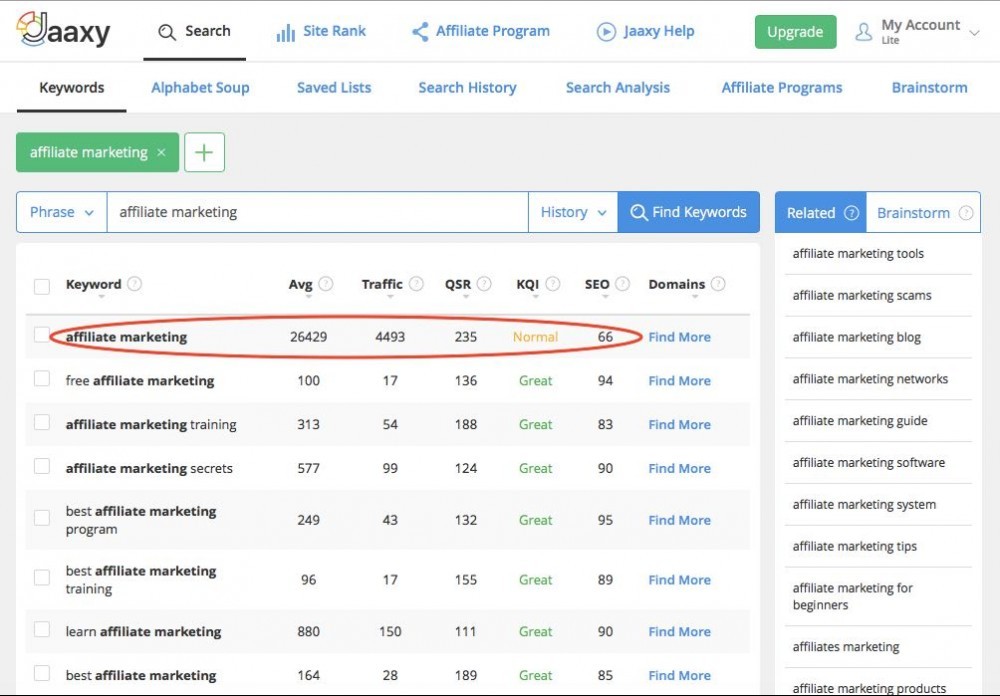The image size is (1000, 696).
Task: Go to the Search Analysis tab
Action: tap(618, 88)
